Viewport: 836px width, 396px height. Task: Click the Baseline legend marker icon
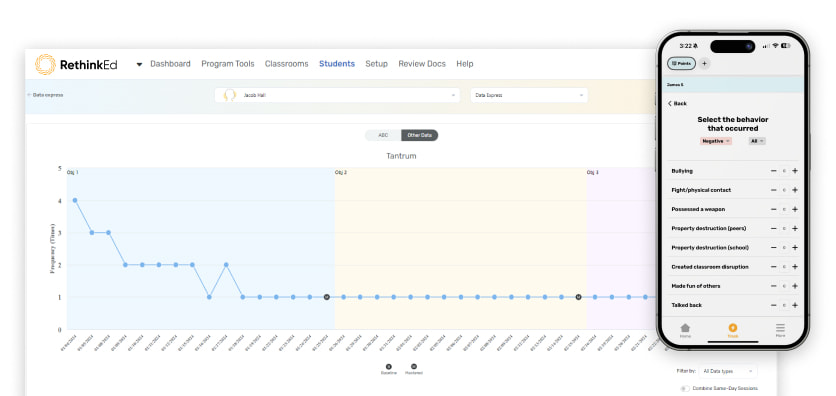coord(389,367)
